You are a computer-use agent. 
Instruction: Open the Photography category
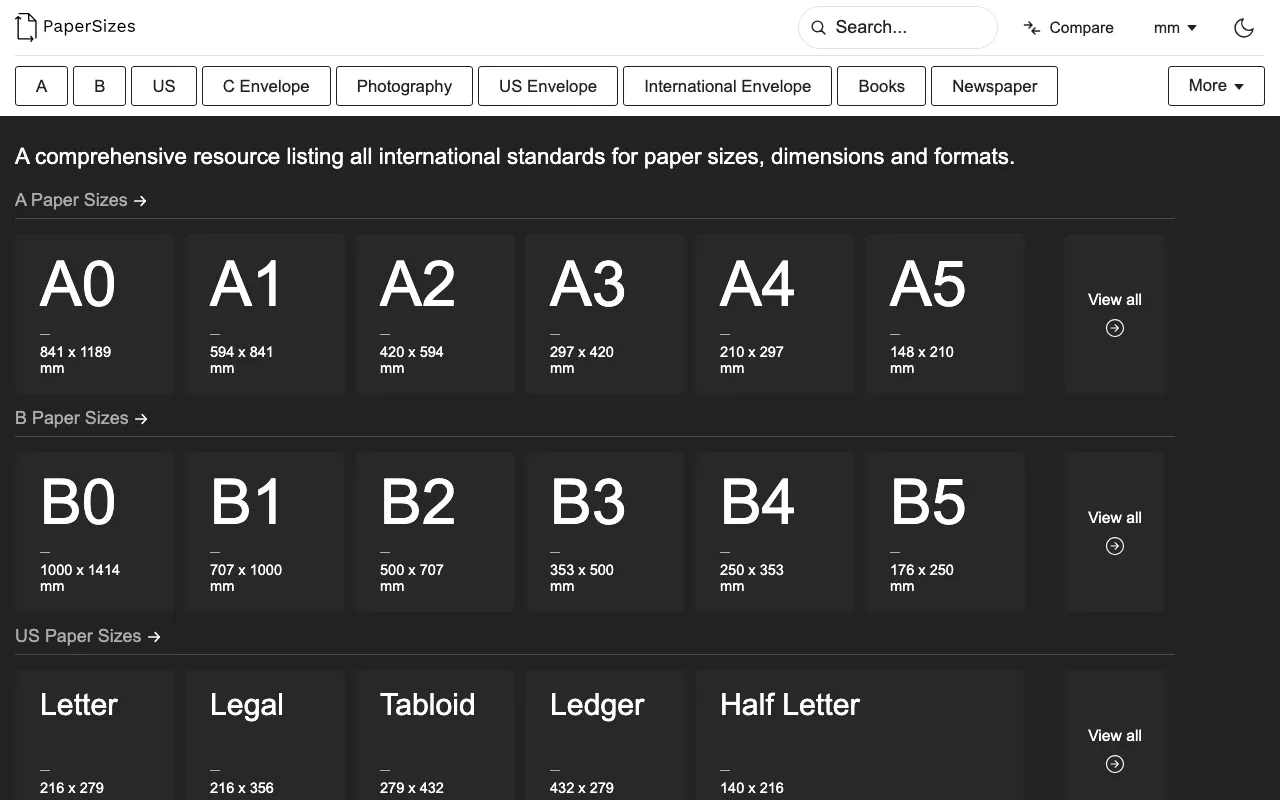point(404,86)
